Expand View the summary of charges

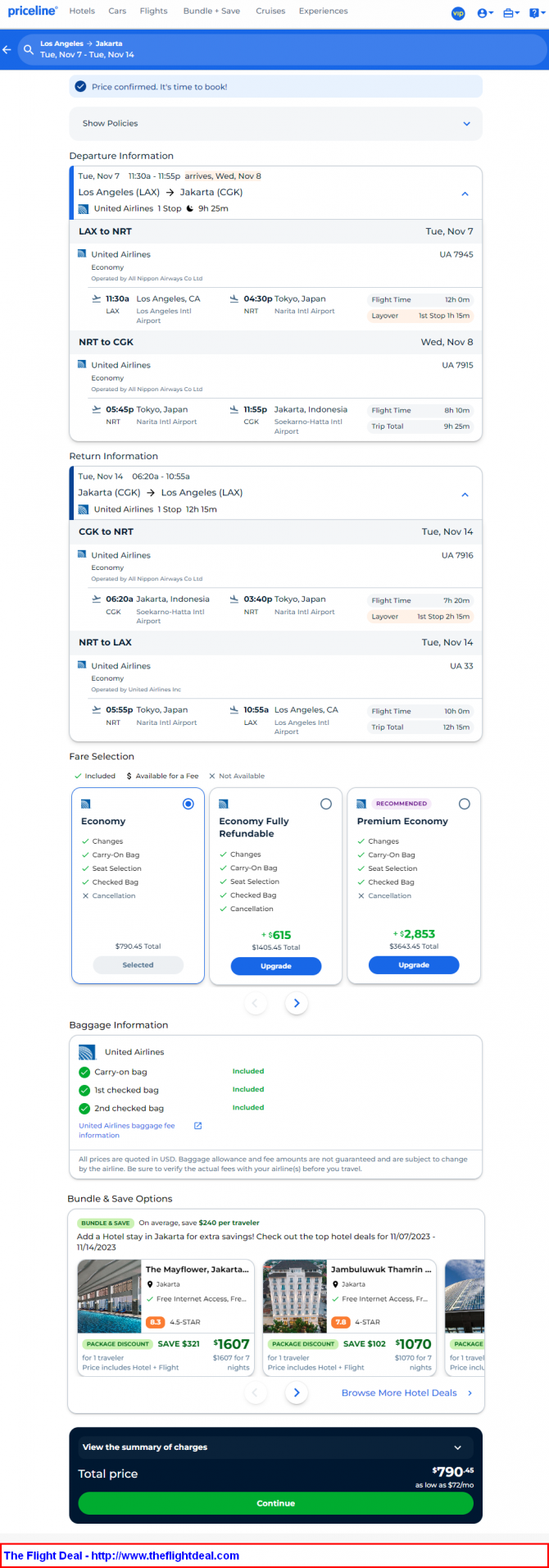tap(275, 1447)
